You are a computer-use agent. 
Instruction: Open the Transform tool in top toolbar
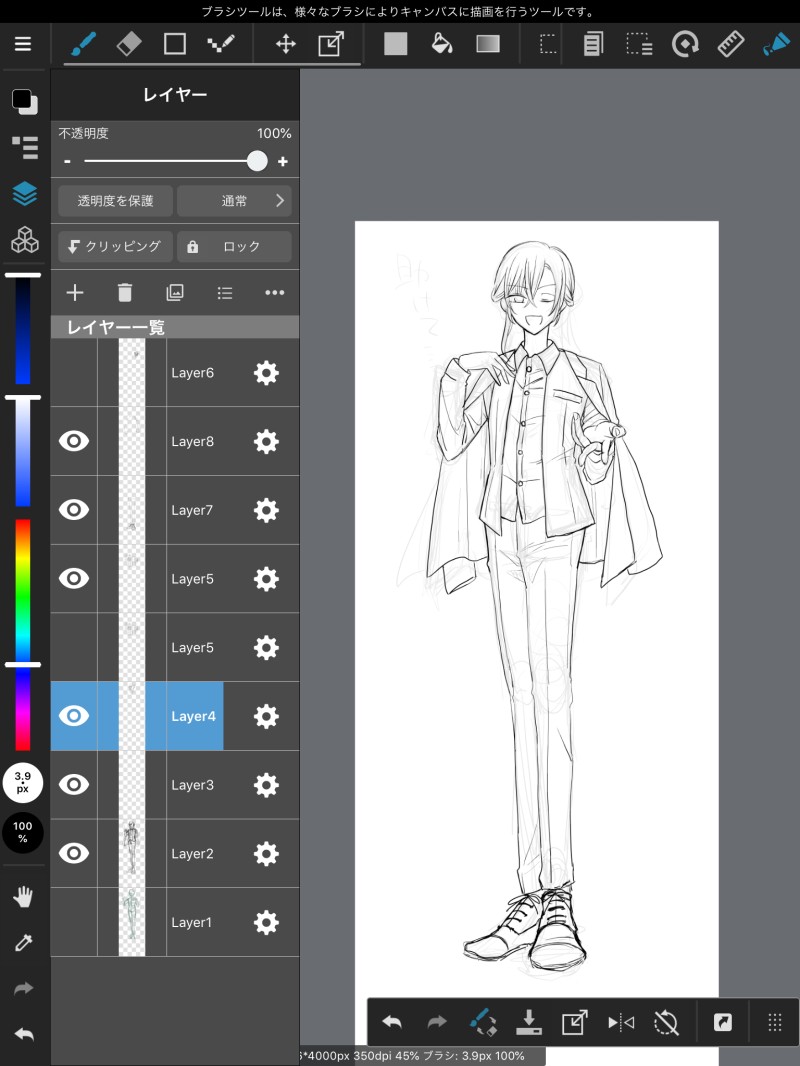(x=331, y=45)
